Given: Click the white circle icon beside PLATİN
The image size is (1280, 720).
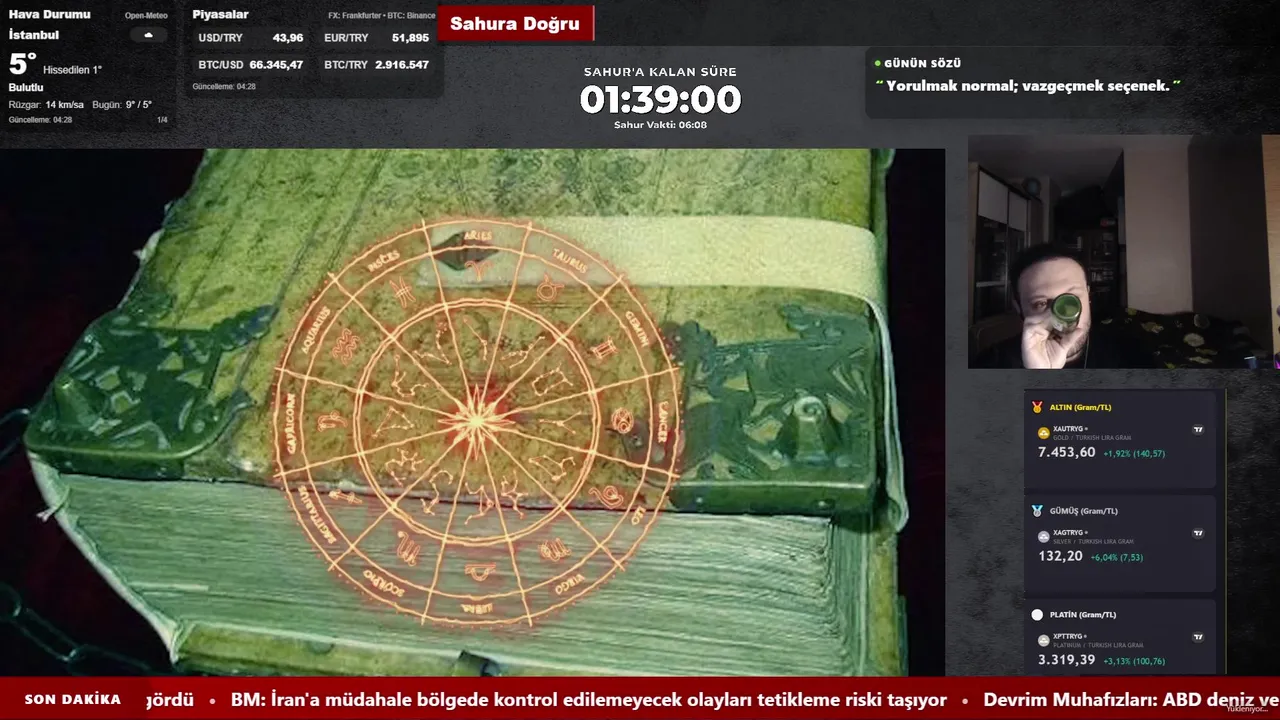Looking at the screenshot, I should [1037, 615].
